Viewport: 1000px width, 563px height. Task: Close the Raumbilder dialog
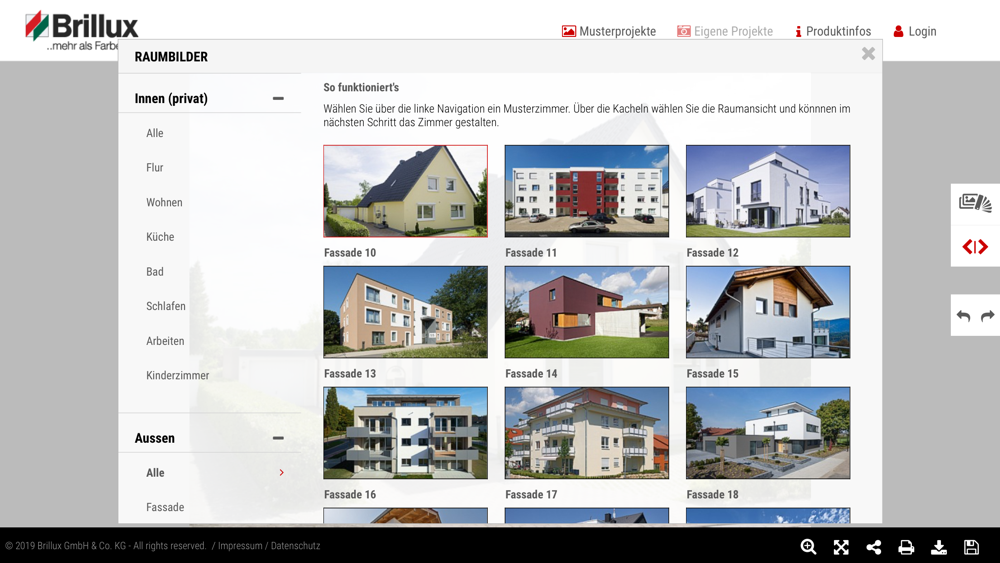(868, 54)
